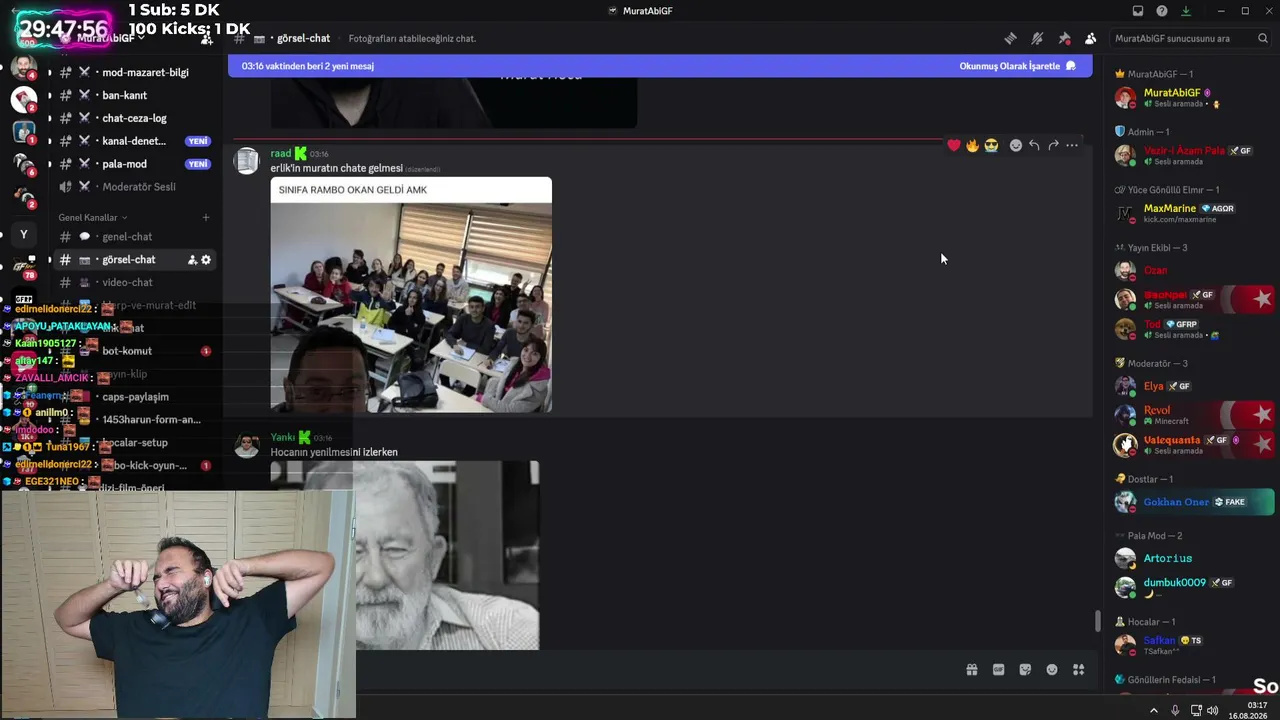Search in MuratAbiGF server field
The height and width of the screenshot is (720, 1280).
click(x=1191, y=39)
